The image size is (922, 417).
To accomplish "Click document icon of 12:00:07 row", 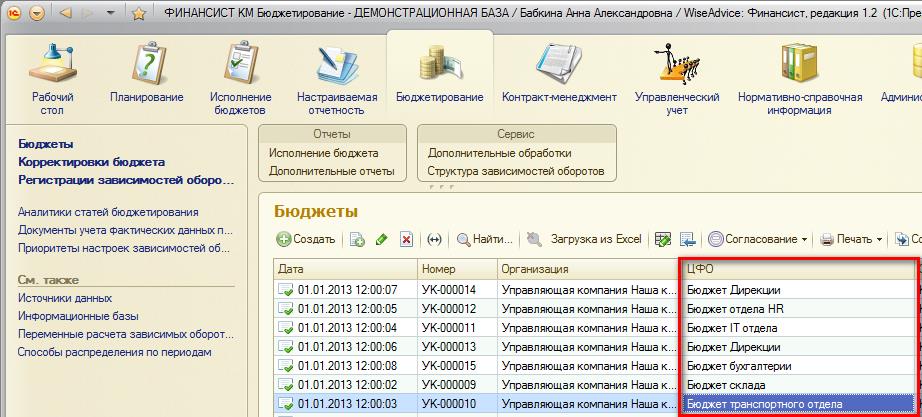I will click(285, 290).
